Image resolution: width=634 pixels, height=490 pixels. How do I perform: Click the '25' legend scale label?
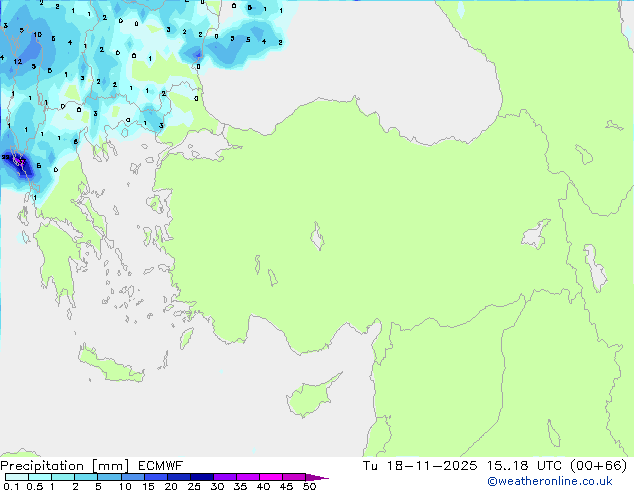click(194, 486)
